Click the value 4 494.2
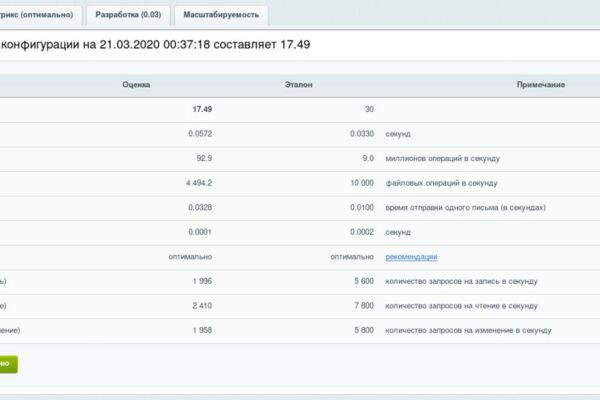600x400 pixels. click(x=199, y=183)
